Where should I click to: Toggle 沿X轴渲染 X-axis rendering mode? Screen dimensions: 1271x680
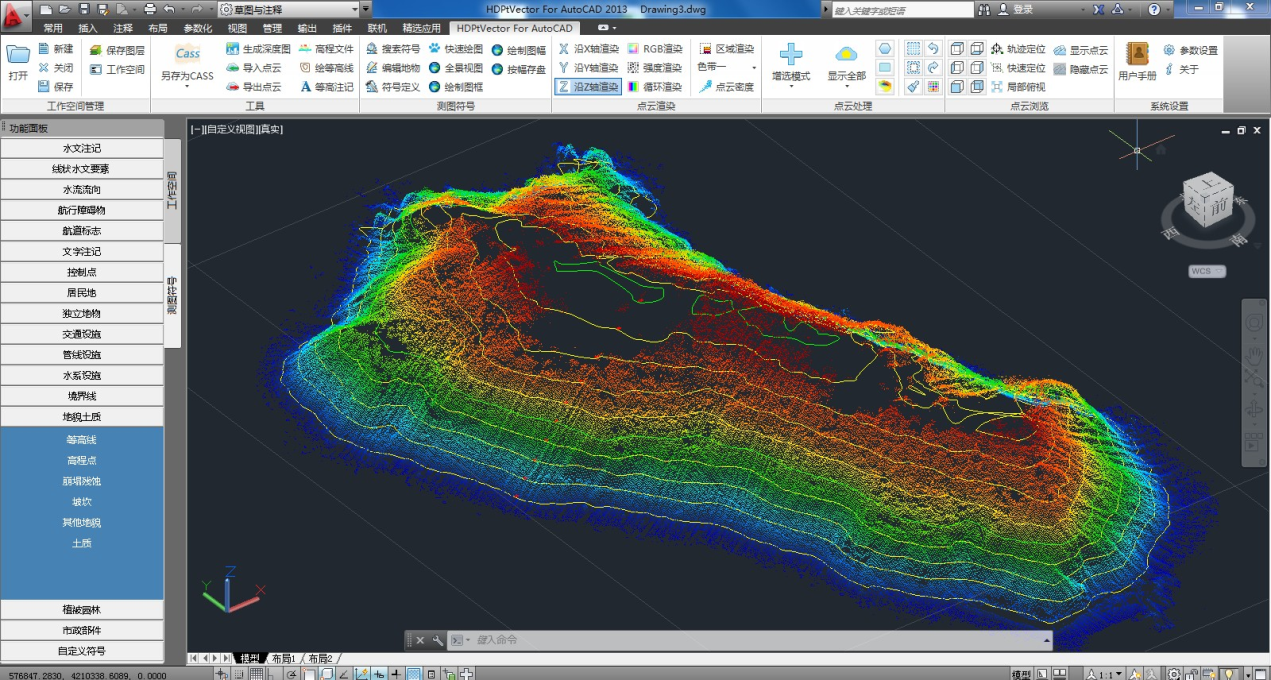588,48
